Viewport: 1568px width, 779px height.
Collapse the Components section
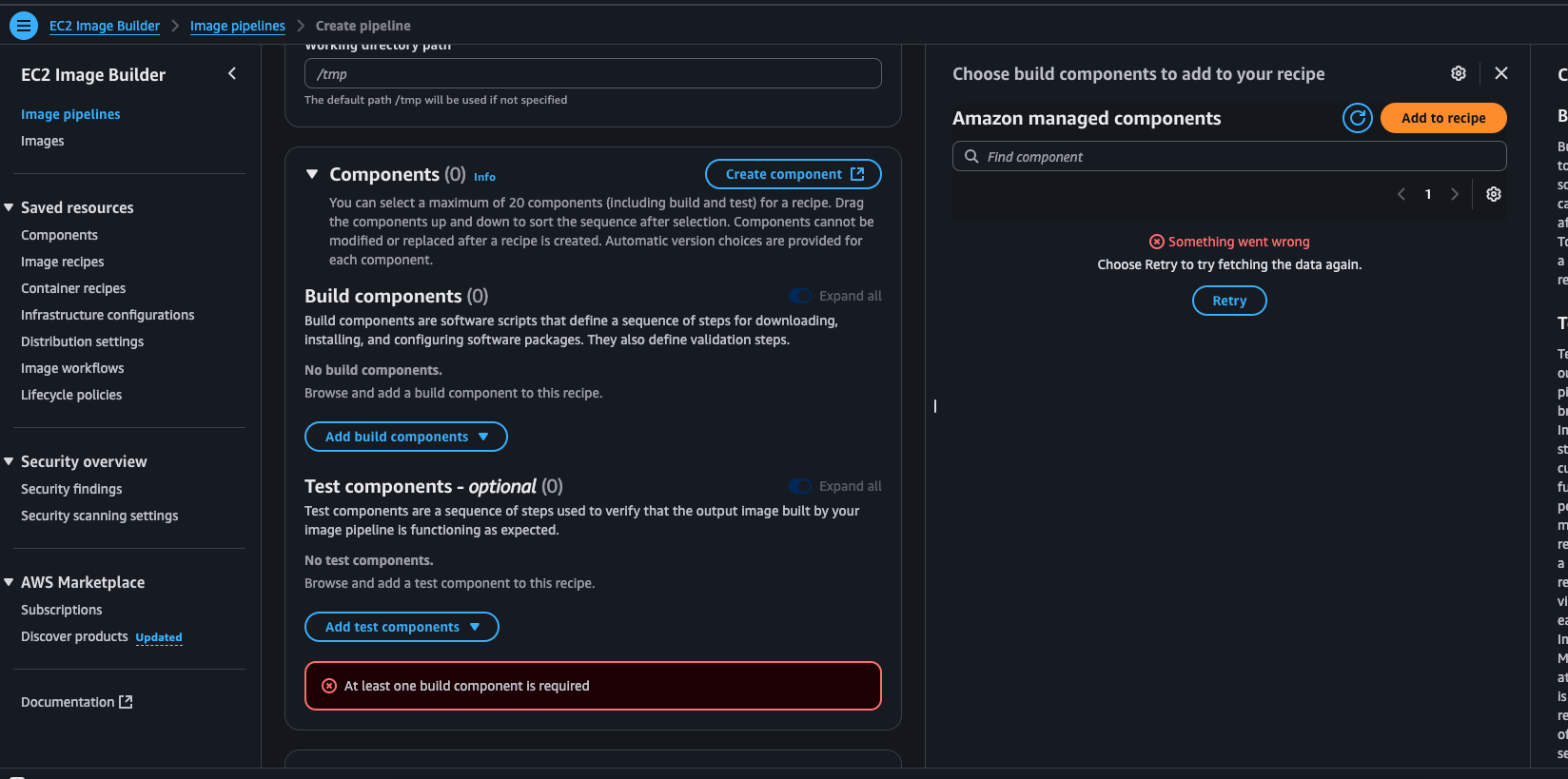point(311,174)
